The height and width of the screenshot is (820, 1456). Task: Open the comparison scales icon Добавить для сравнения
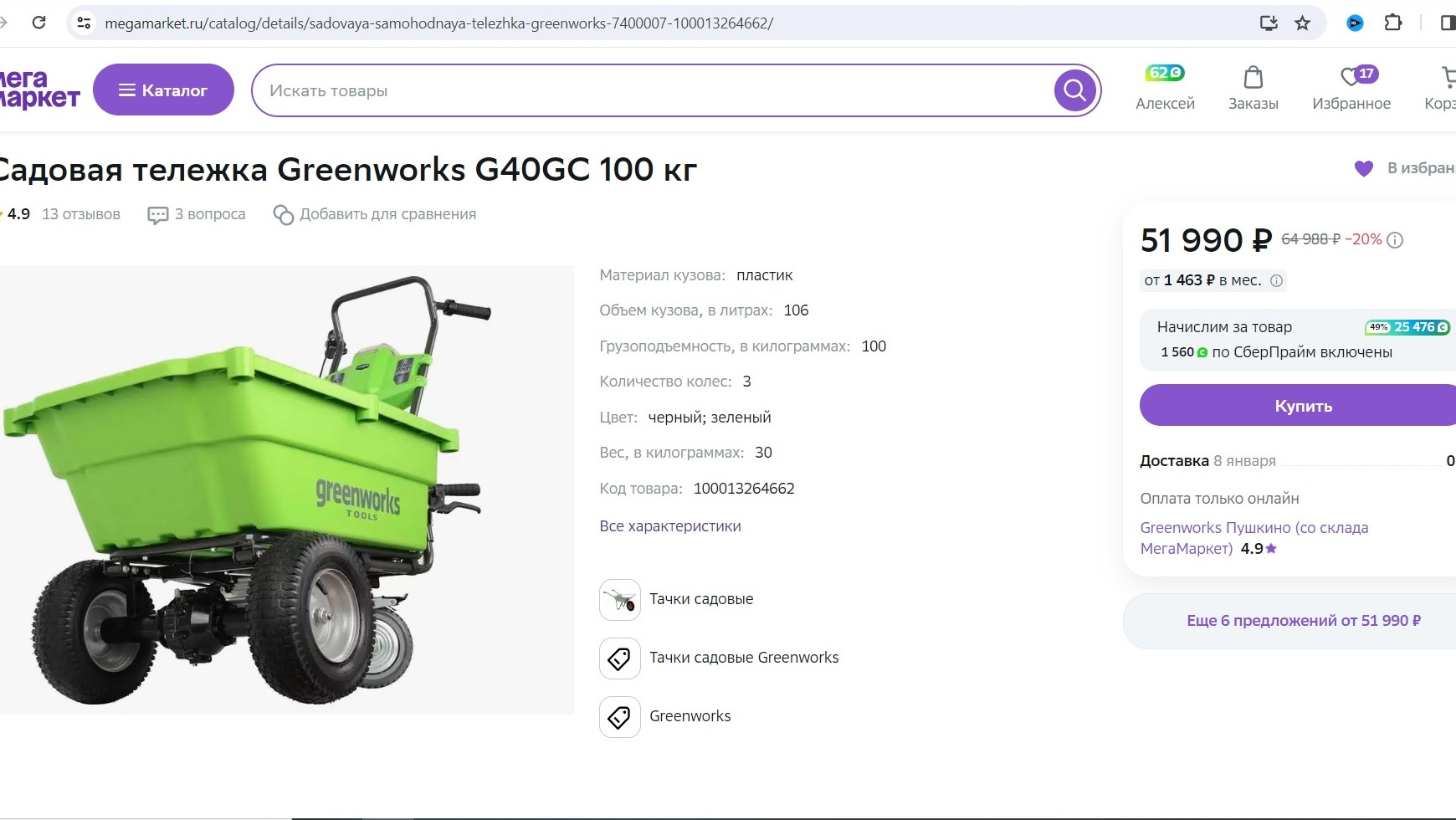tap(283, 214)
